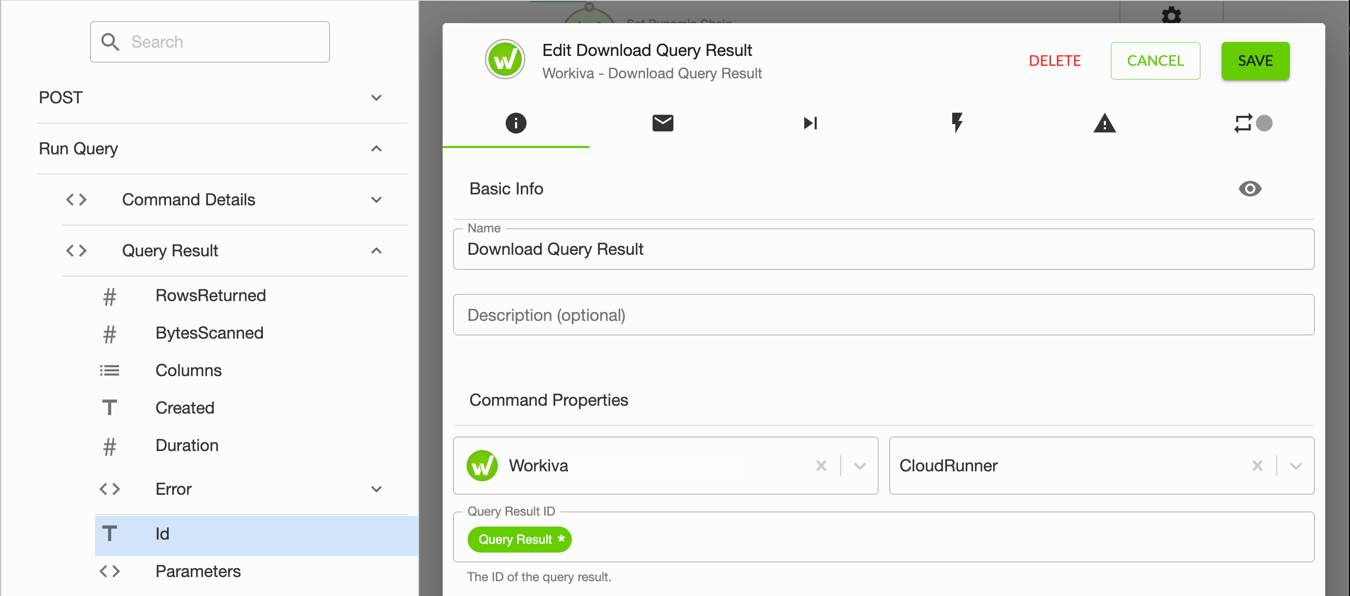Open the skip-next tab
The height and width of the screenshot is (596, 1350).
tap(810, 123)
